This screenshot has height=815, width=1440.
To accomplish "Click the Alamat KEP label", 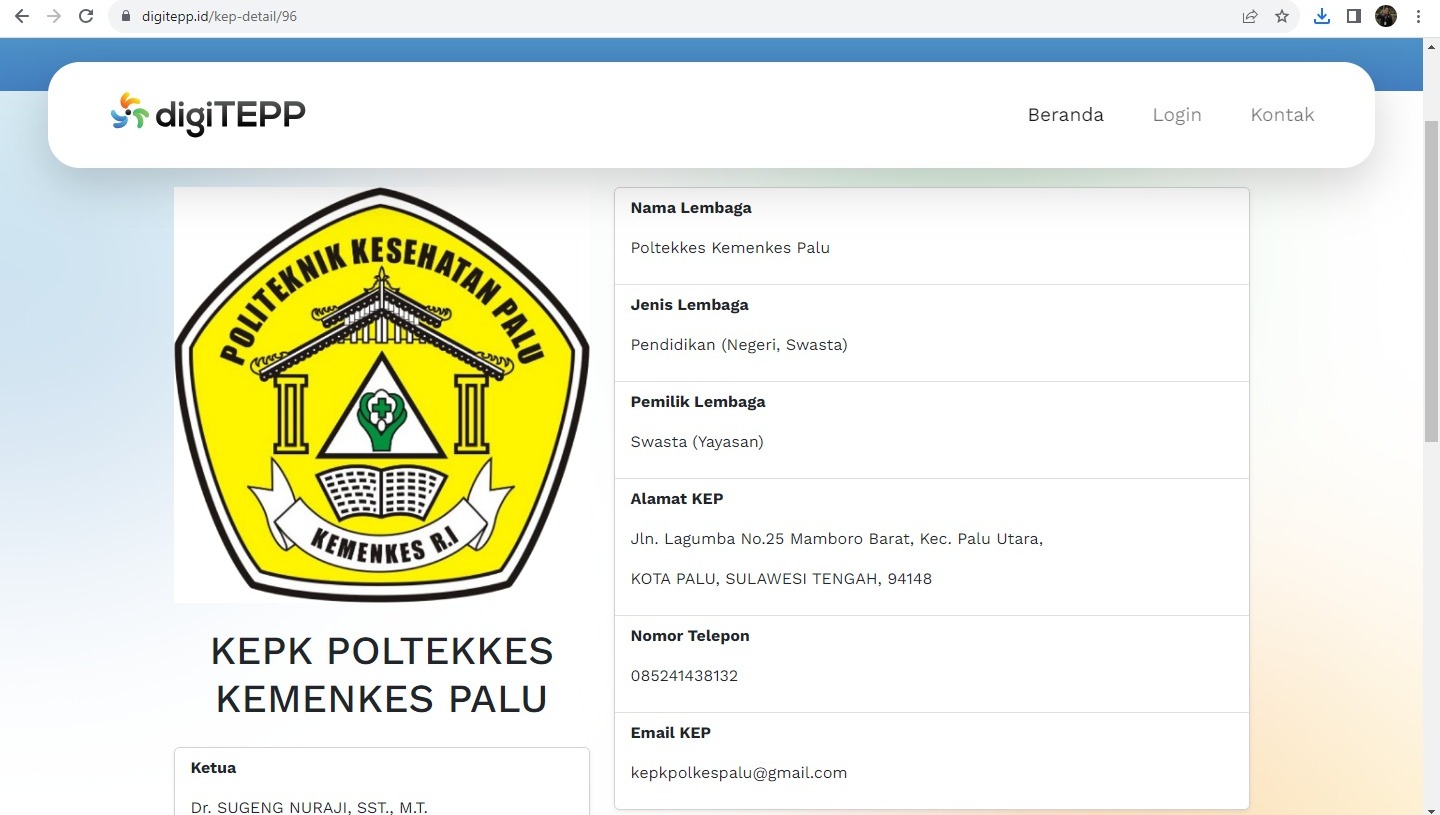I will point(677,499).
